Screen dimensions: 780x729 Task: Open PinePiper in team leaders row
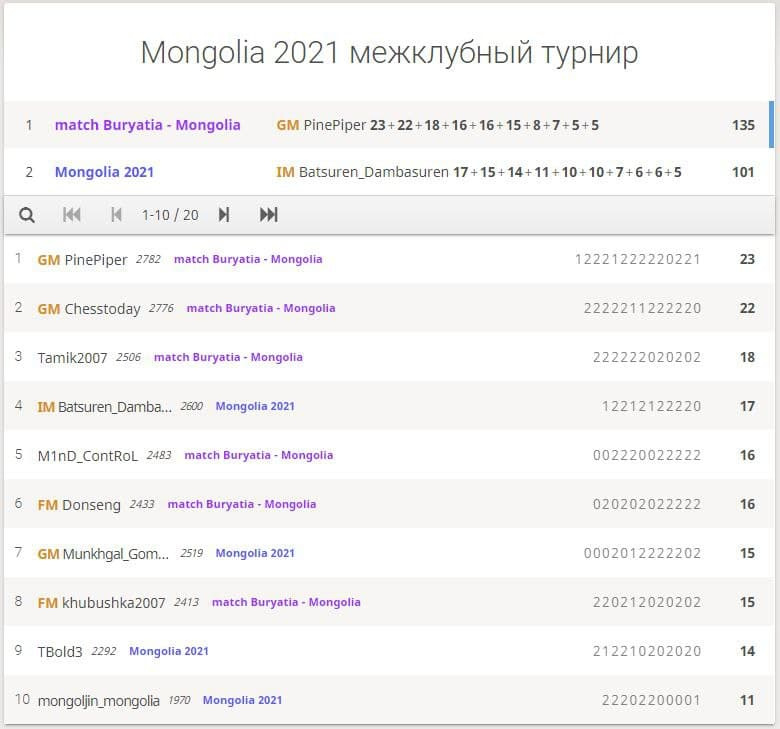tap(334, 125)
